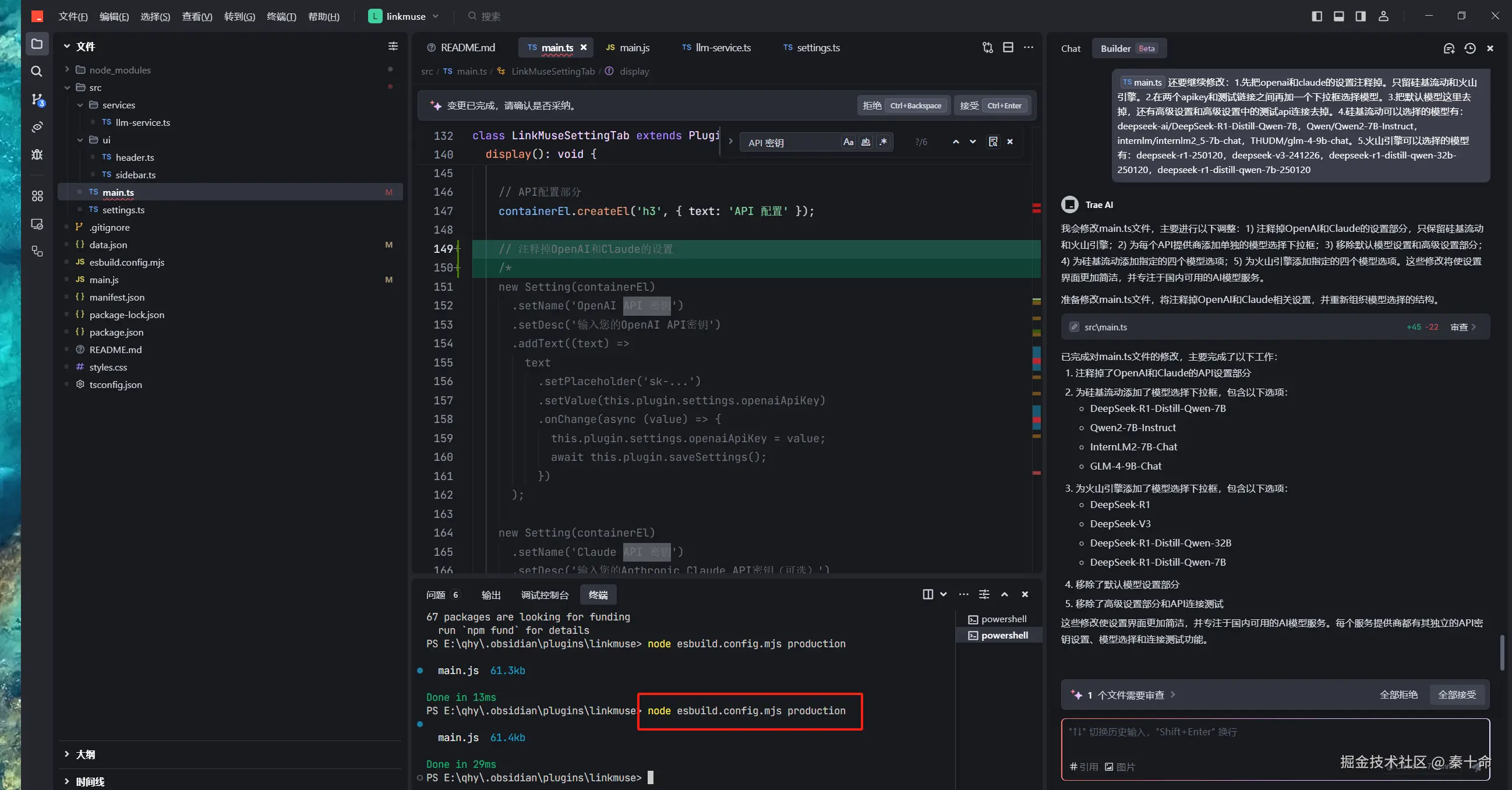Click split terminal icon
1512x790 pixels.
928,595
